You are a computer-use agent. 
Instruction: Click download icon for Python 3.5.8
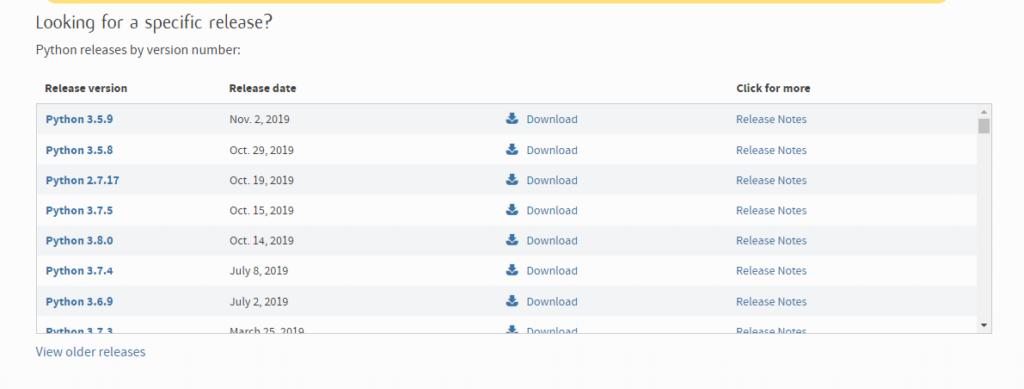click(512, 149)
